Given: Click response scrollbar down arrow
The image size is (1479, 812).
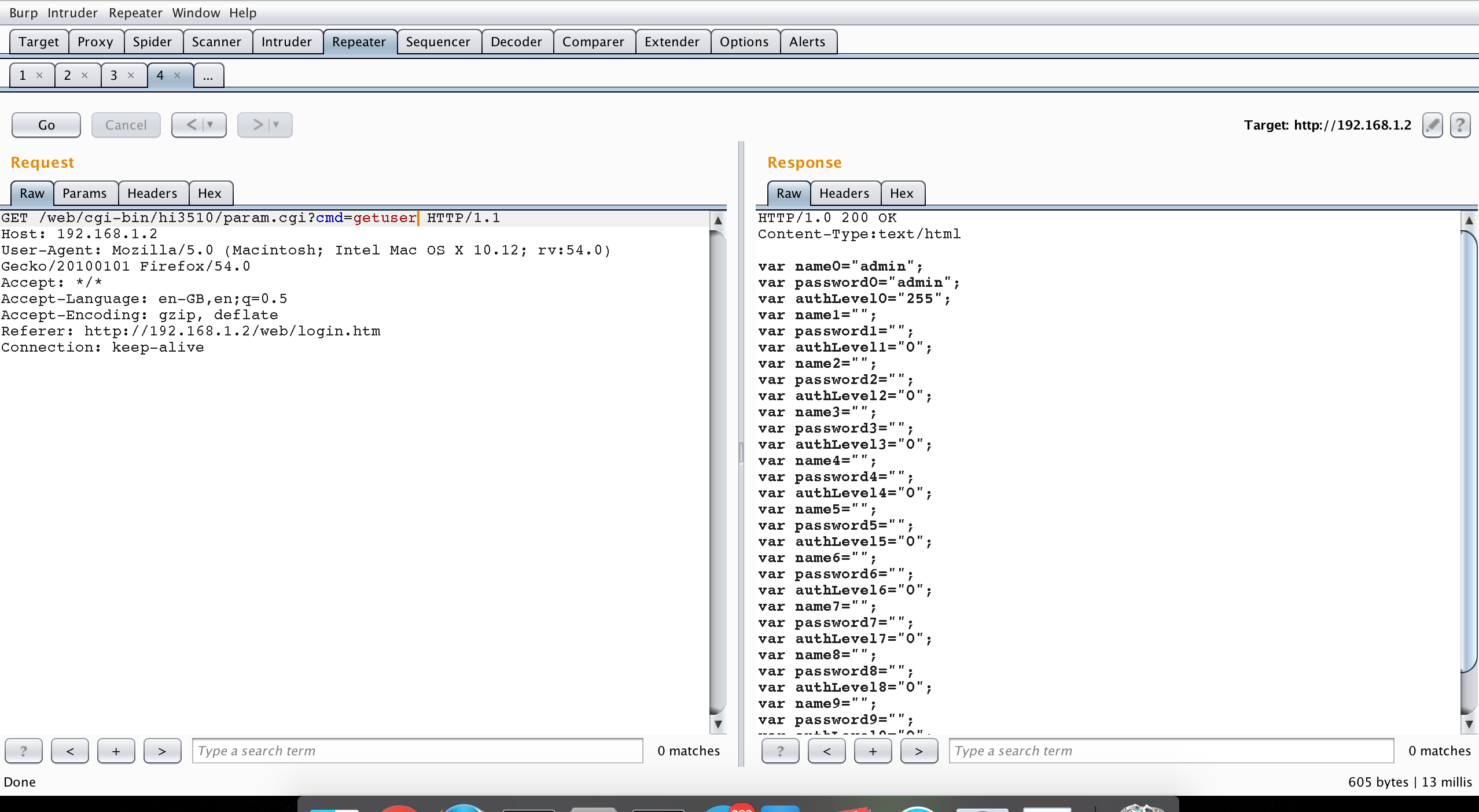Looking at the screenshot, I should pos(1469,724).
